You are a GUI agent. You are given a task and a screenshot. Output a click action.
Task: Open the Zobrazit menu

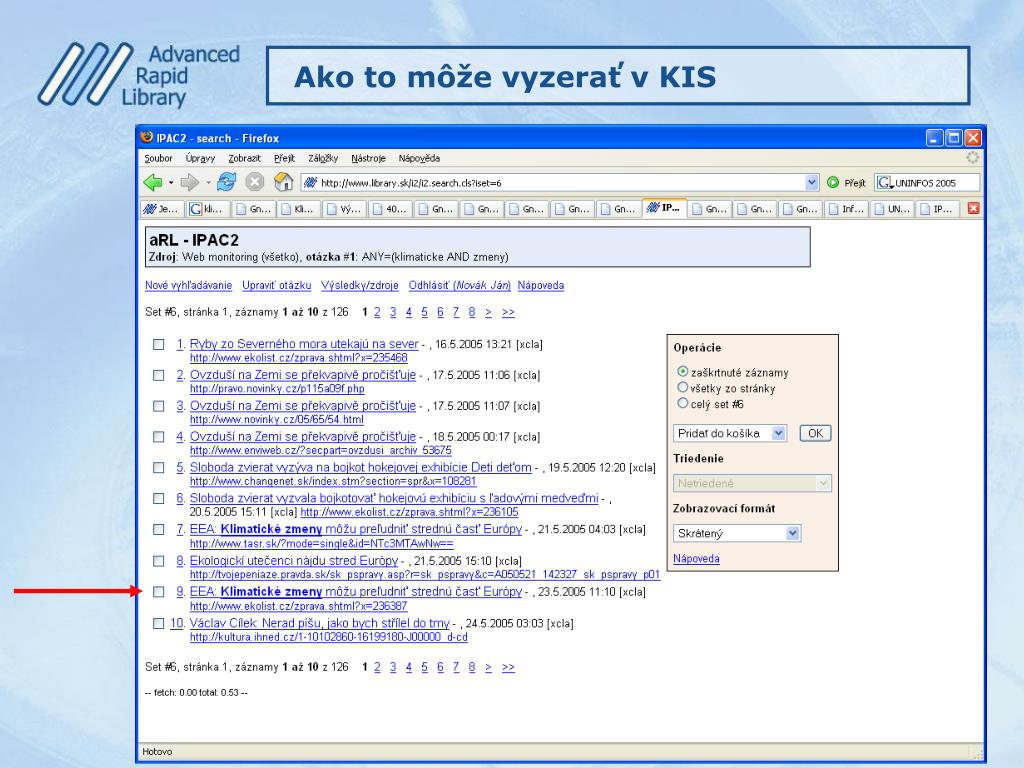244,158
